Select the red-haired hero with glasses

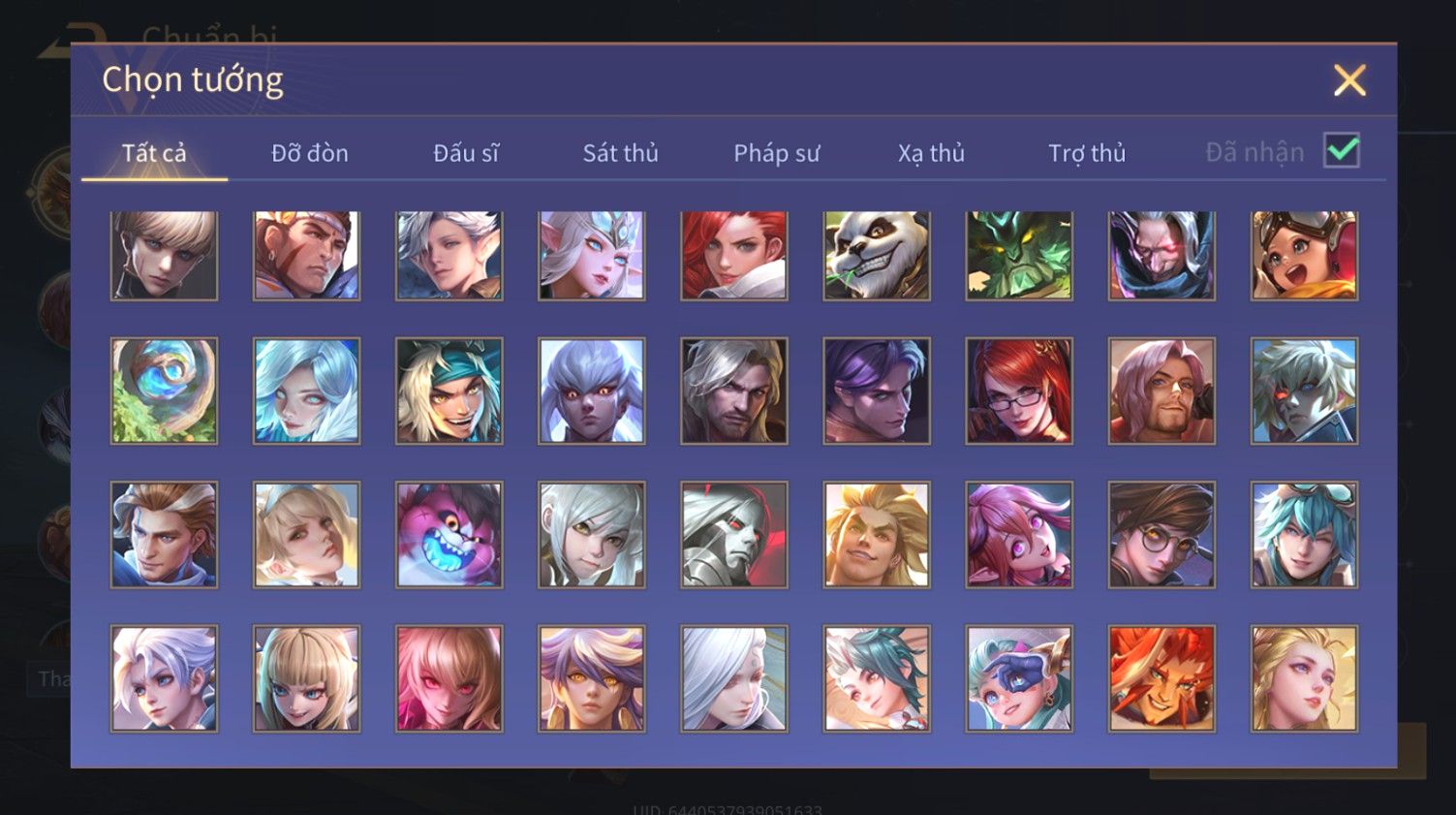pos(1019,392)
